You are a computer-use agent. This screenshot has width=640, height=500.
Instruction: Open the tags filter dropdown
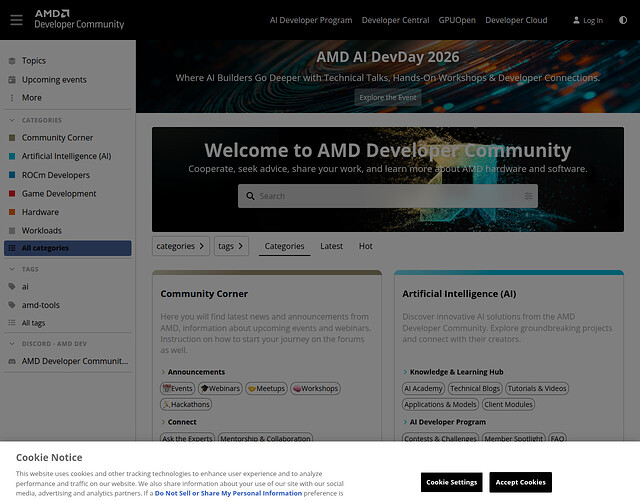[x=231, y=246]
